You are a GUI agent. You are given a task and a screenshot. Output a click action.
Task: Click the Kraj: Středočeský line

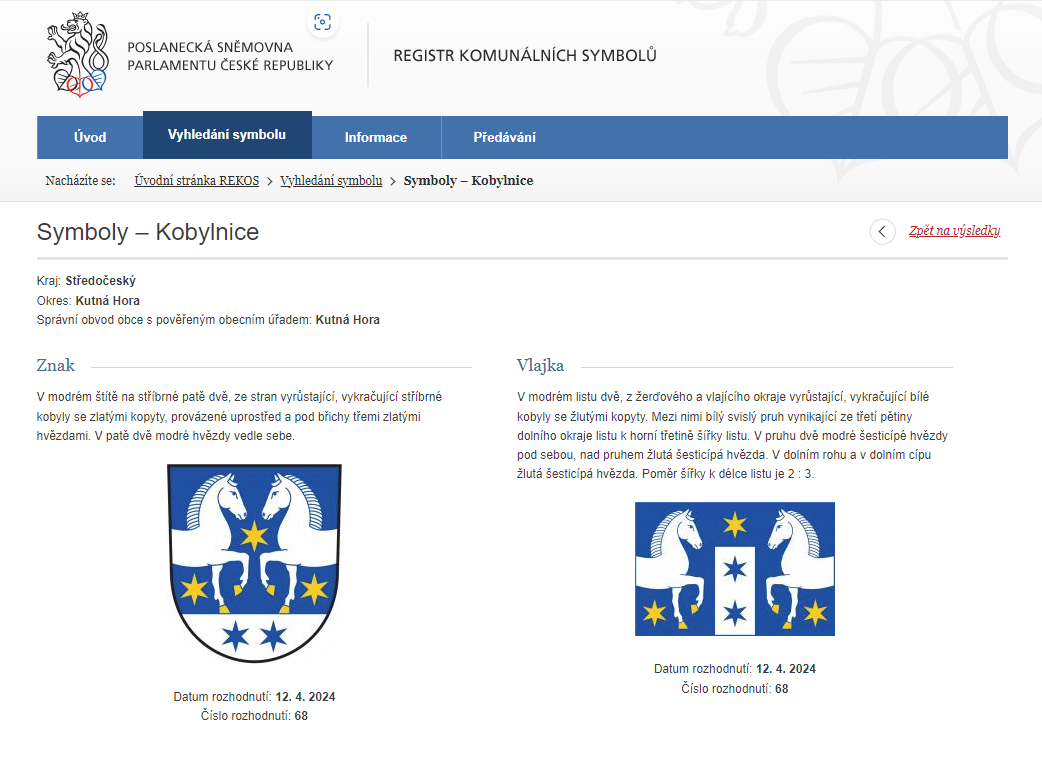pos(86,281)
